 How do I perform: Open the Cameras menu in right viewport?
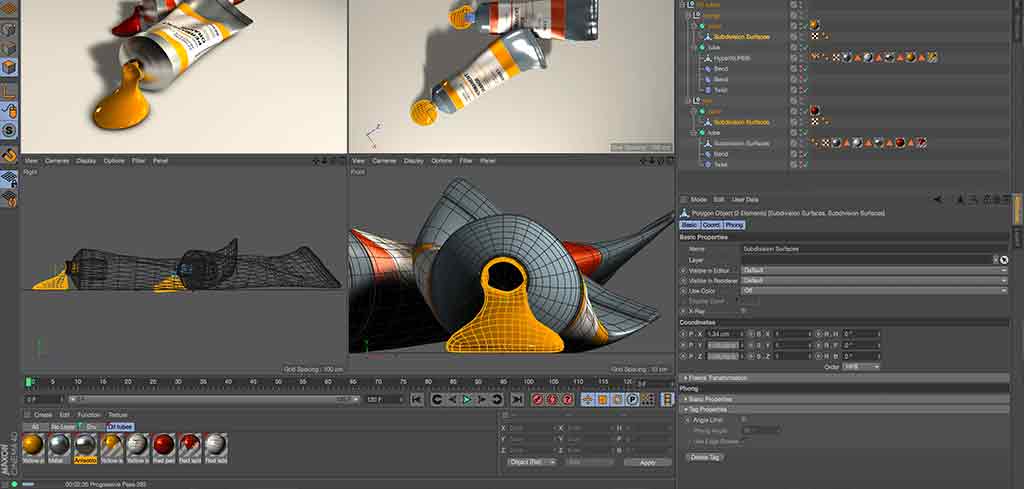pos(384,160)
